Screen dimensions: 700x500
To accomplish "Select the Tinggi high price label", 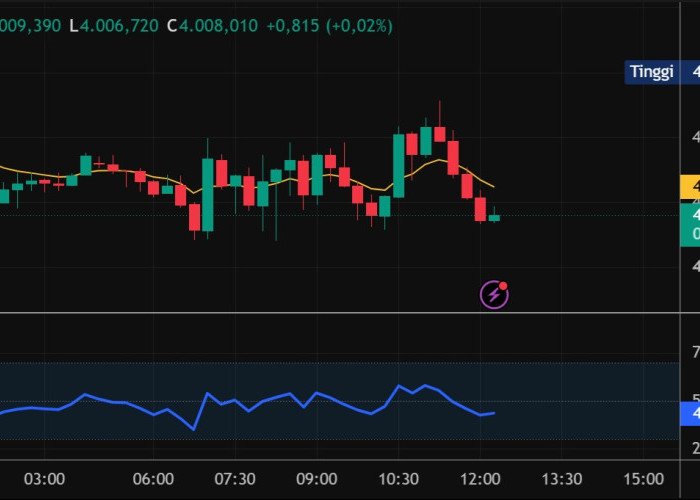I will click(x=651, y=72).
